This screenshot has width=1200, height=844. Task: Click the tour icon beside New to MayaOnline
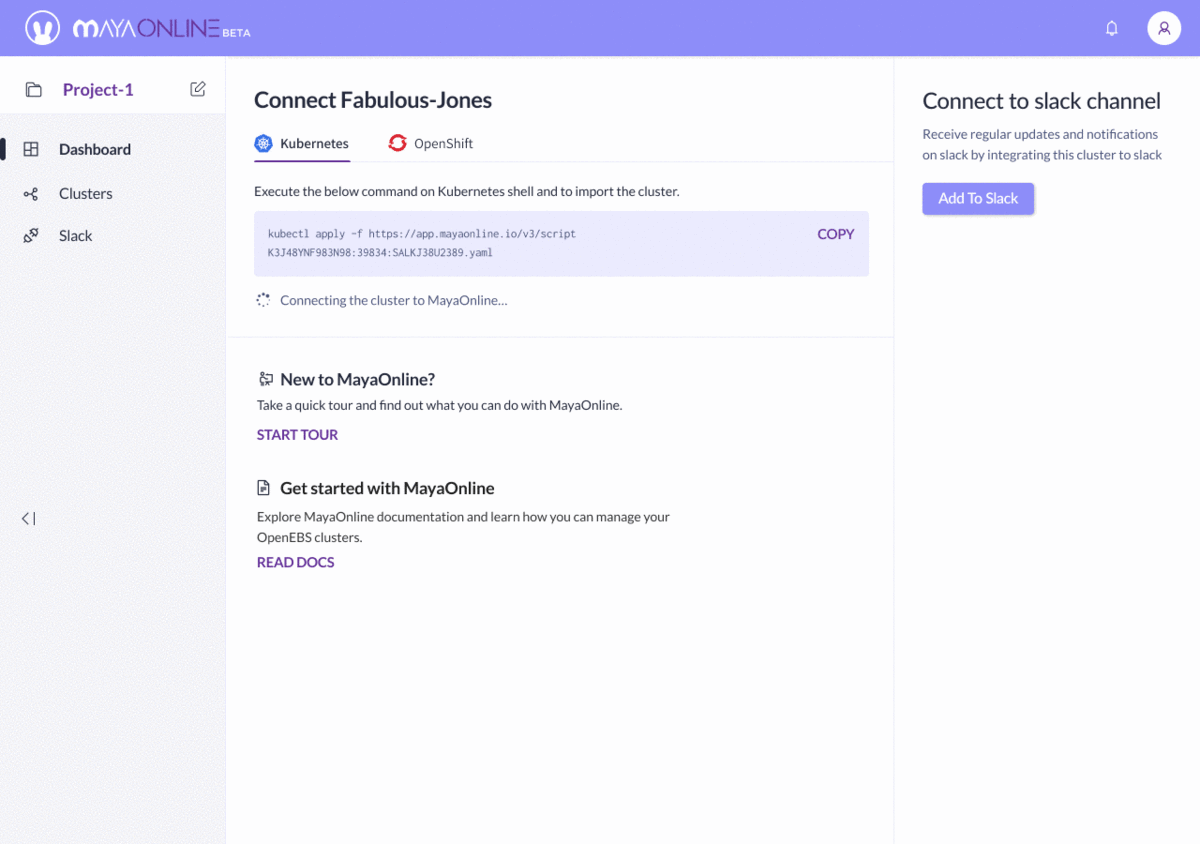[265, 379]
